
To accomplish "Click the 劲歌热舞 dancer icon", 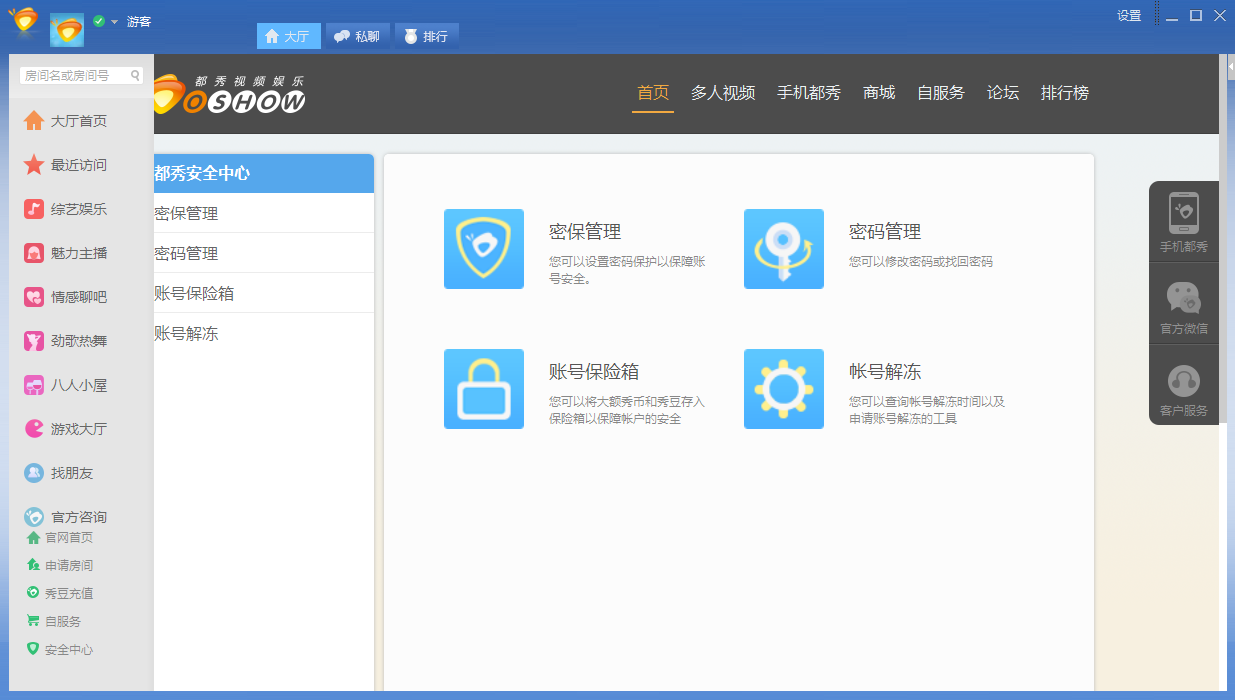I will pos(34,341).
